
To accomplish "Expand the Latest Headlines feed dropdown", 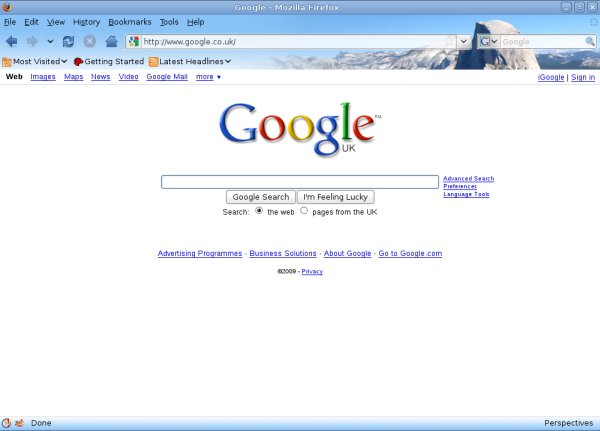I will (228, 61).
